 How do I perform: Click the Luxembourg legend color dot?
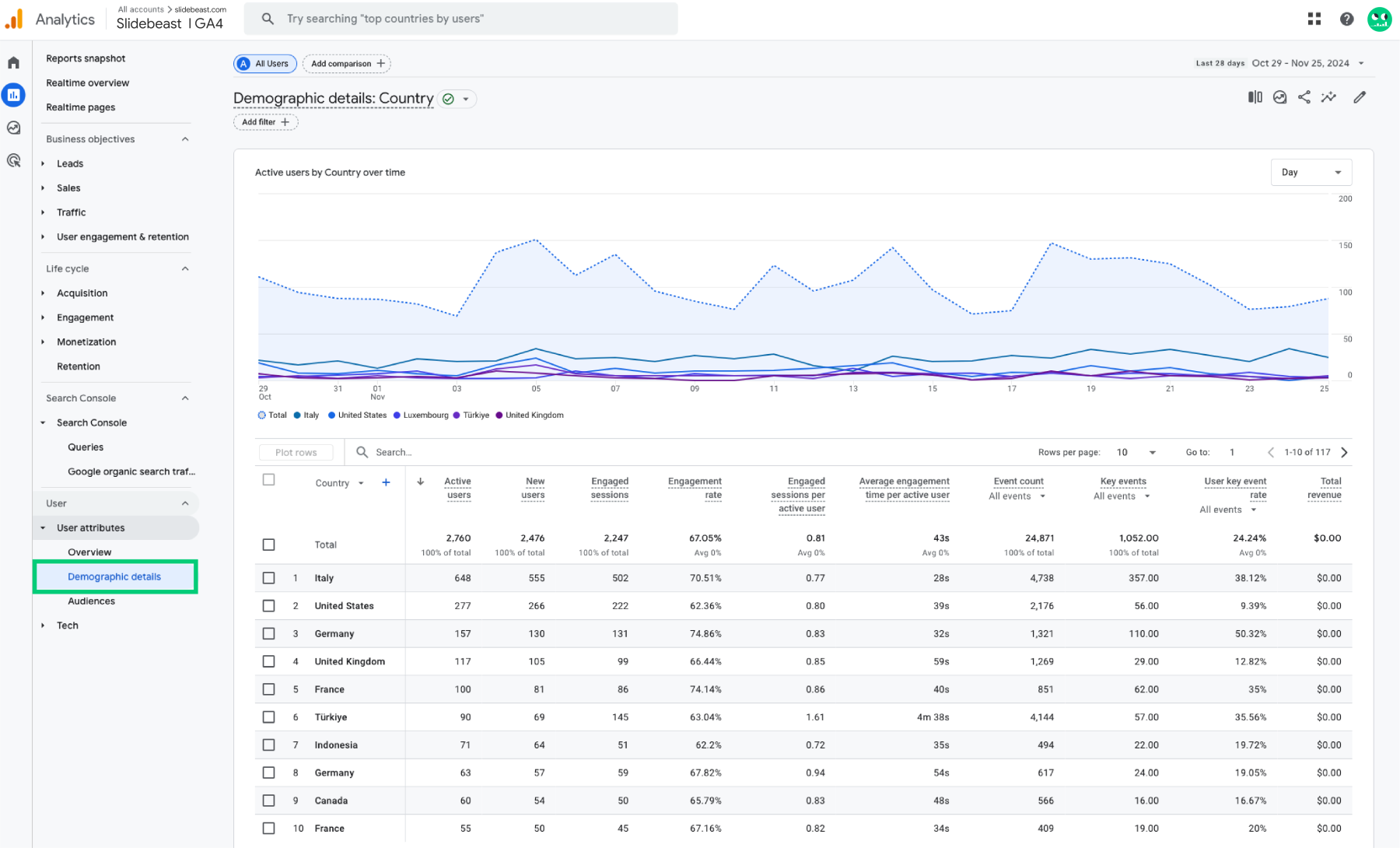point(397,415)
